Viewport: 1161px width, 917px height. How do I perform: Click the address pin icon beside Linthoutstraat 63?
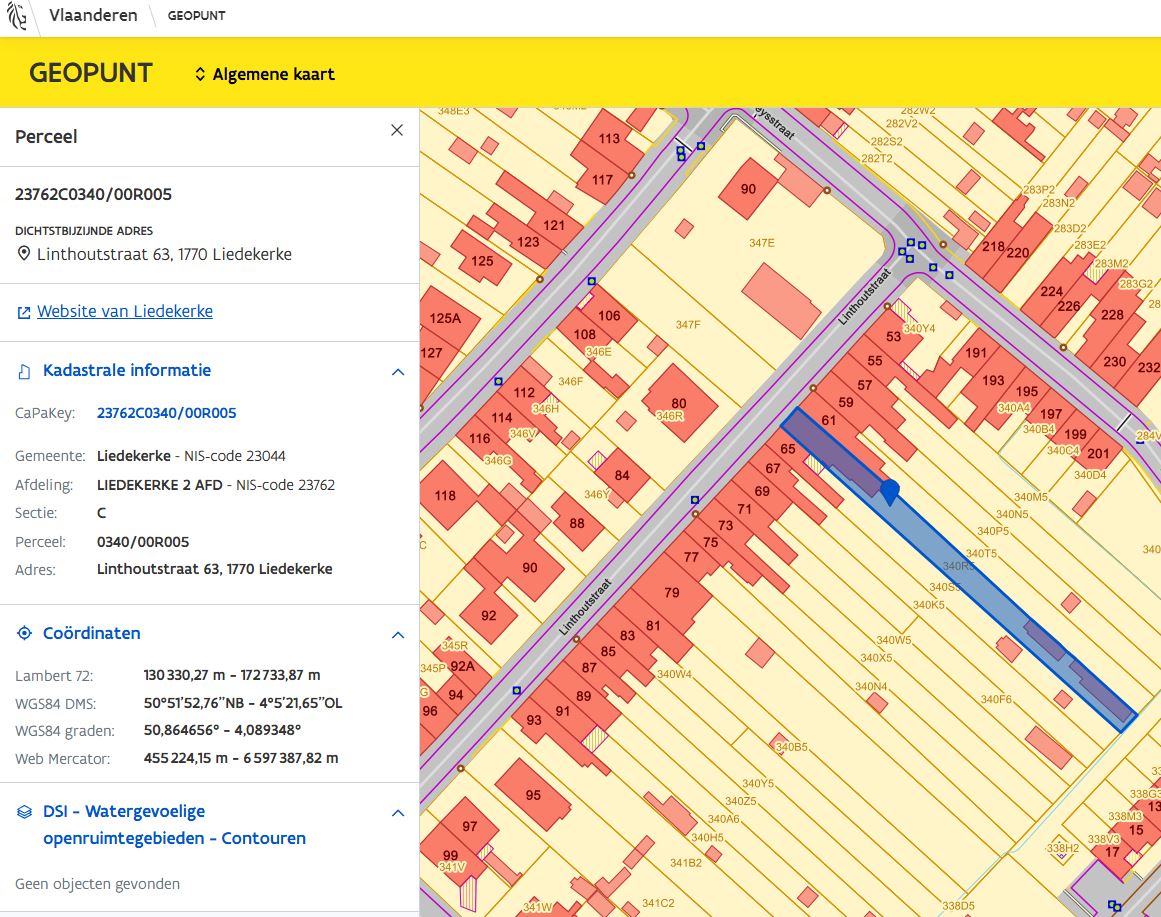(24, 254)
